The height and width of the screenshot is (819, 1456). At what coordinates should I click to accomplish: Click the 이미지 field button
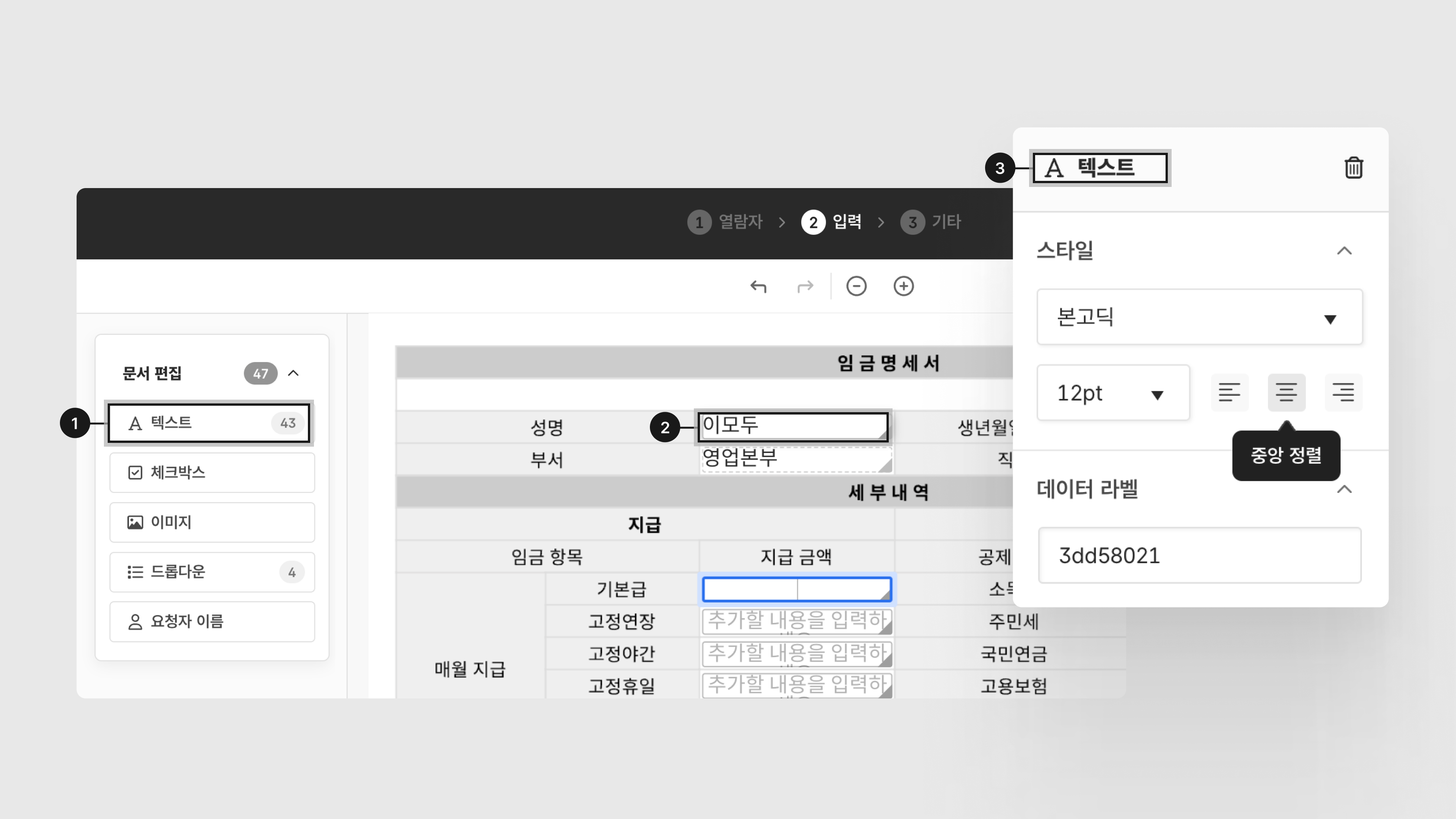click(x=212, y=522)
